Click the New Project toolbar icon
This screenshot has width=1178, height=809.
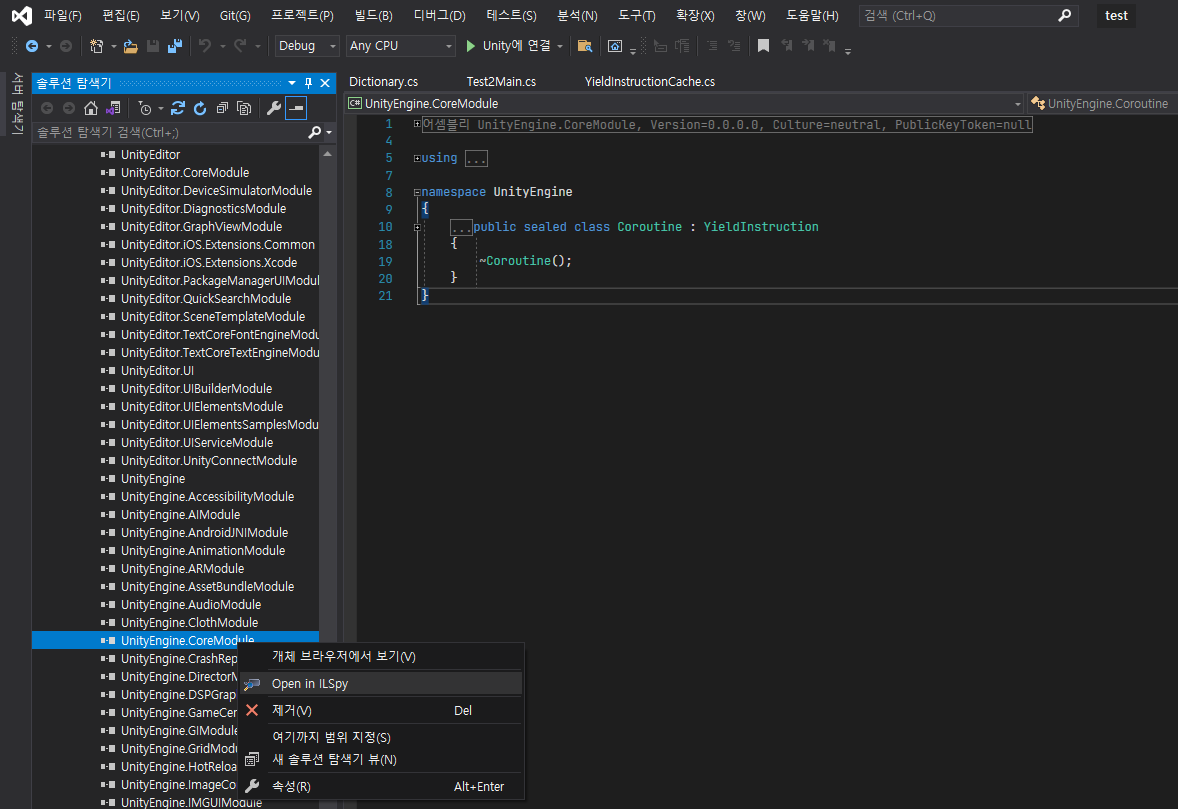pos(96,46)
